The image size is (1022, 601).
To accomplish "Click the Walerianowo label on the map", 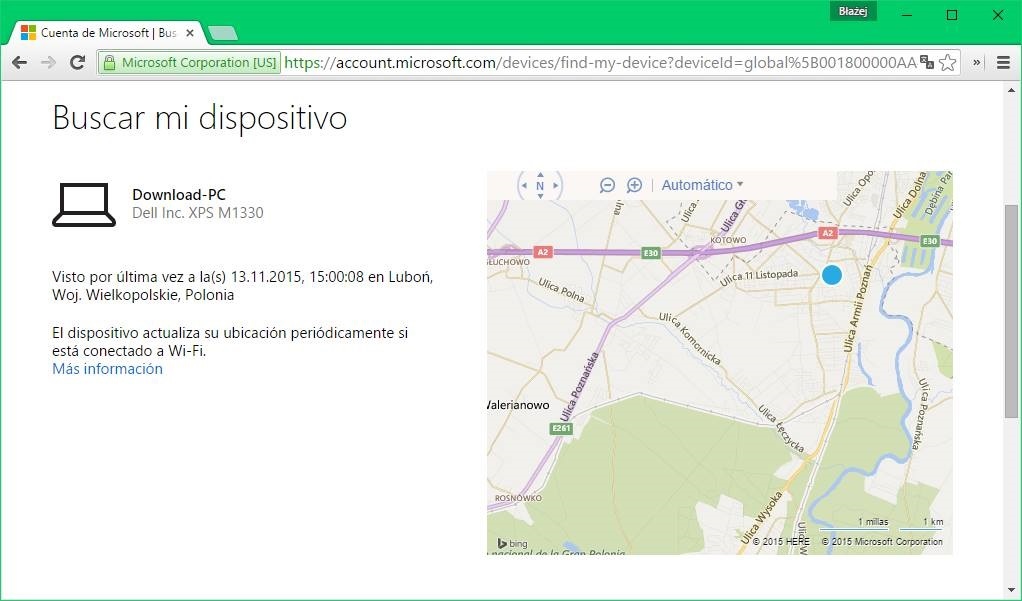I will click(x=518, y=405).
